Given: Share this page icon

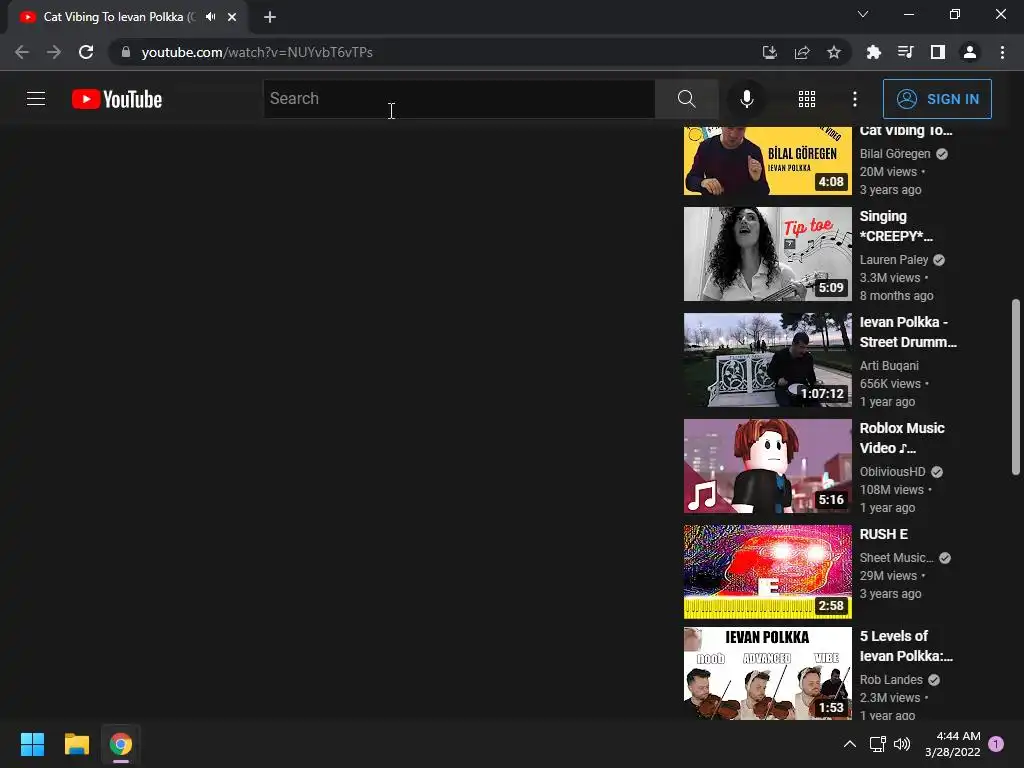Looking at the screenshot, I should coord(802,52).
